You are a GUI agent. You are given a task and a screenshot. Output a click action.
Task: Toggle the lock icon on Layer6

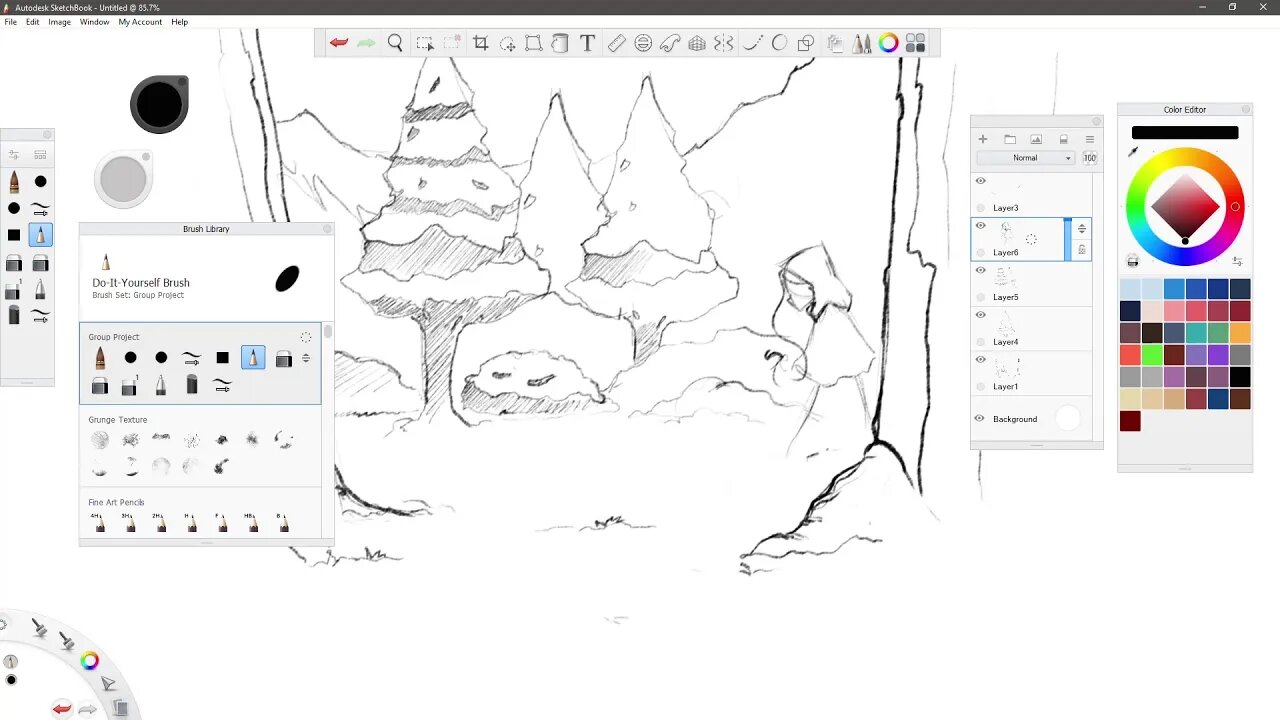coord(1081,249)
